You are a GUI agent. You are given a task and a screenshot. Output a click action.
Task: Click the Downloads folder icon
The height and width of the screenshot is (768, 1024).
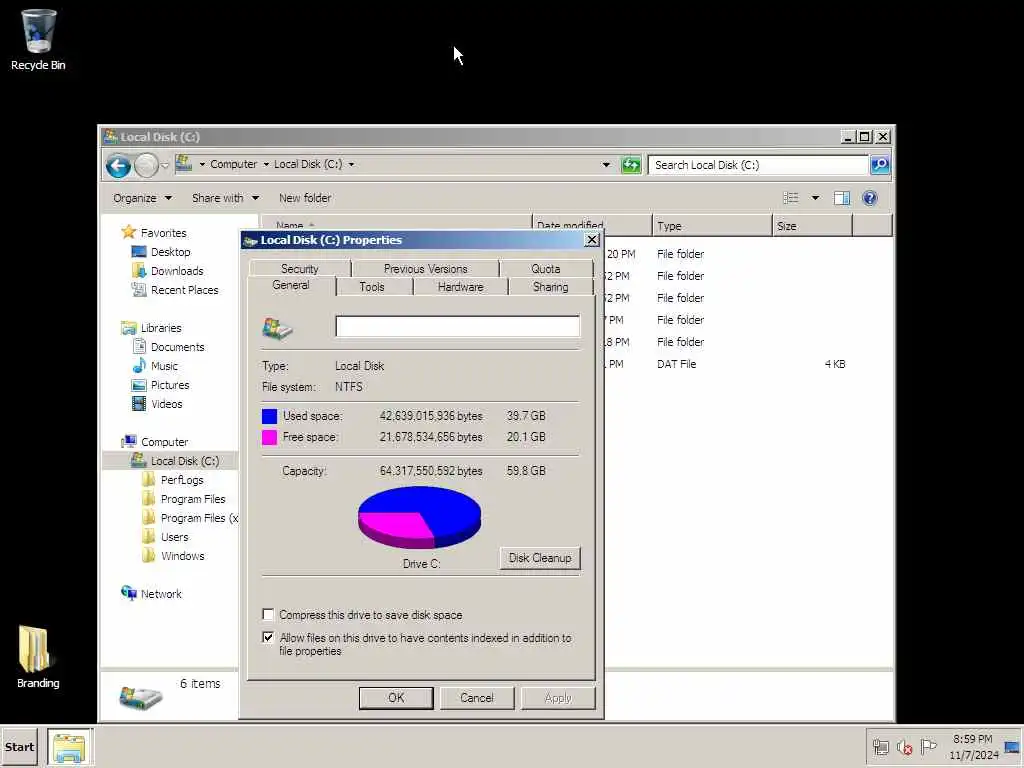(138, 270)
